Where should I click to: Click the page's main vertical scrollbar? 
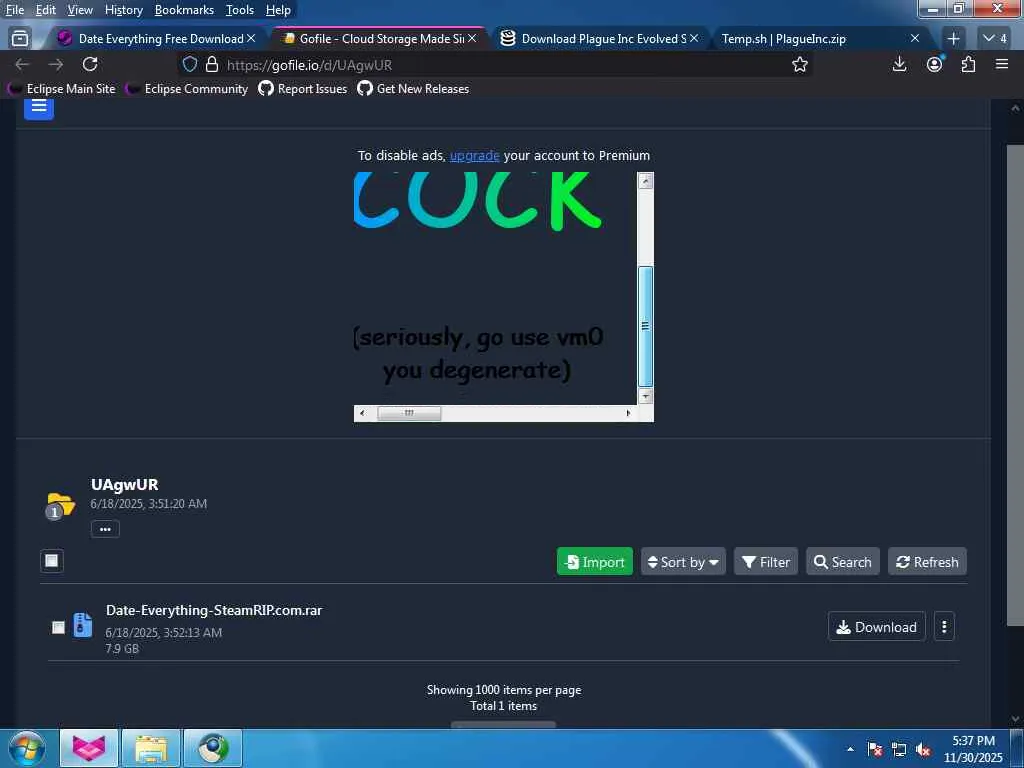click(1015, 385)
